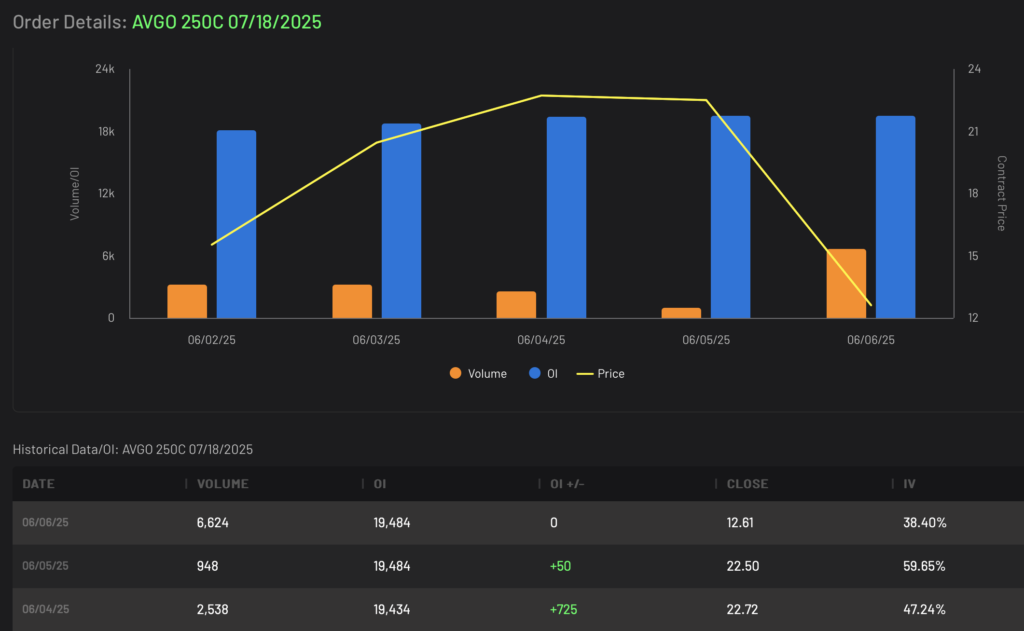This screenshot has width=1024, height=631.
Task: Select close price 22.50
Action: [x=743, y=566]
